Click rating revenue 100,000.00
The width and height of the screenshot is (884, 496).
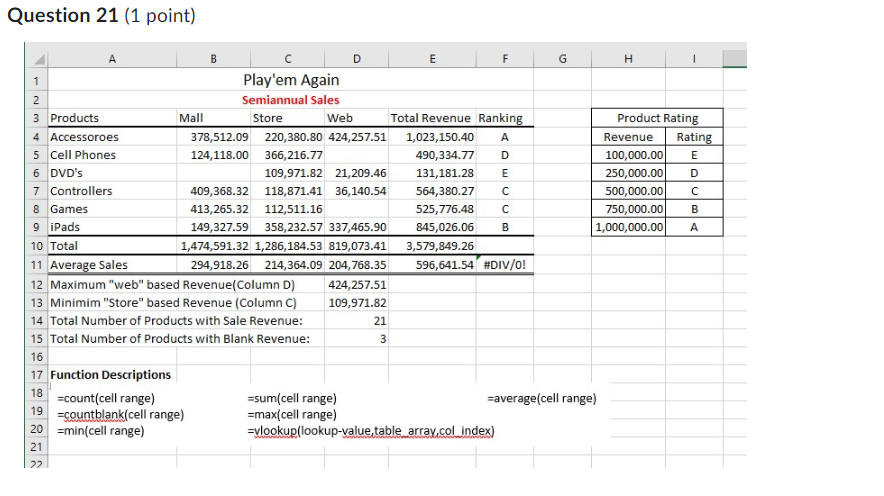point(634,155)
